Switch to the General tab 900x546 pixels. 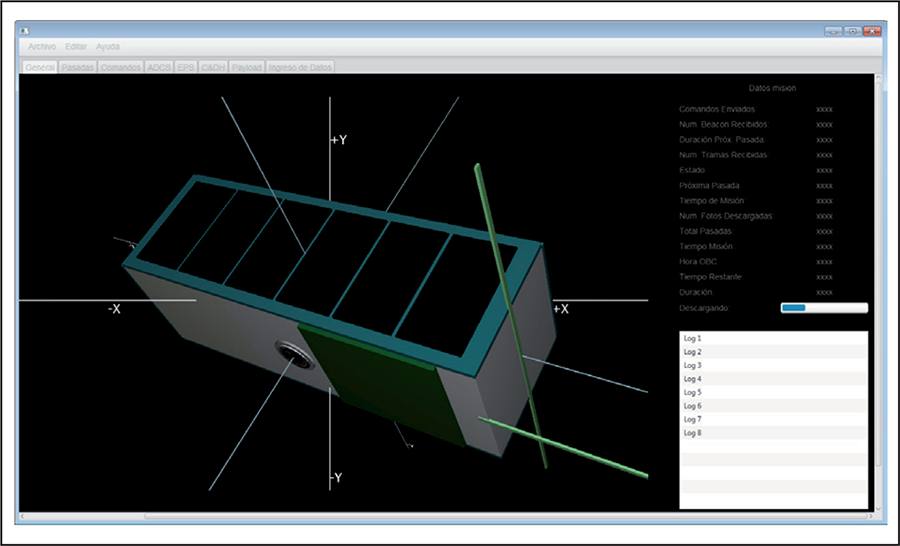point(40,67)
